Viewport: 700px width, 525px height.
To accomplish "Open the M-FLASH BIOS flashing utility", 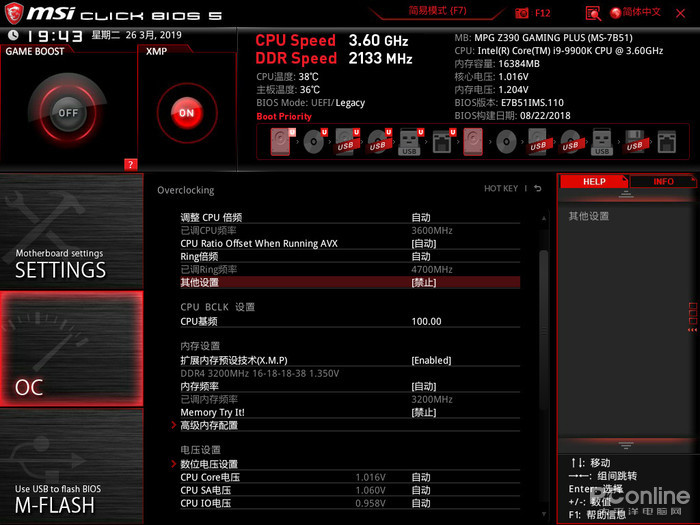I will click(x=71, y=498).
